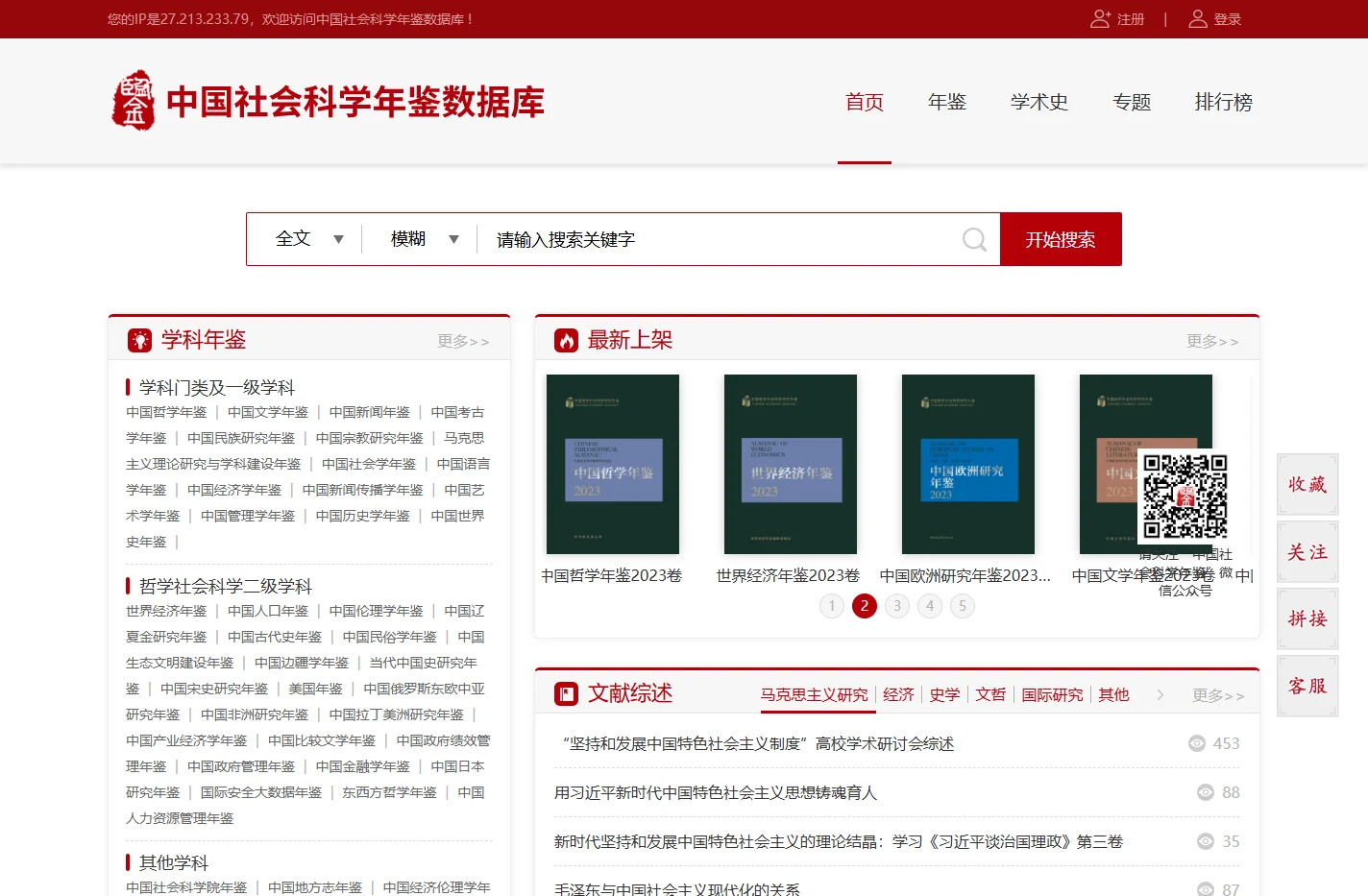Viewport: 1368px width, 896px height.
Task: Go to carousel page 5
Action: [963, 606]
